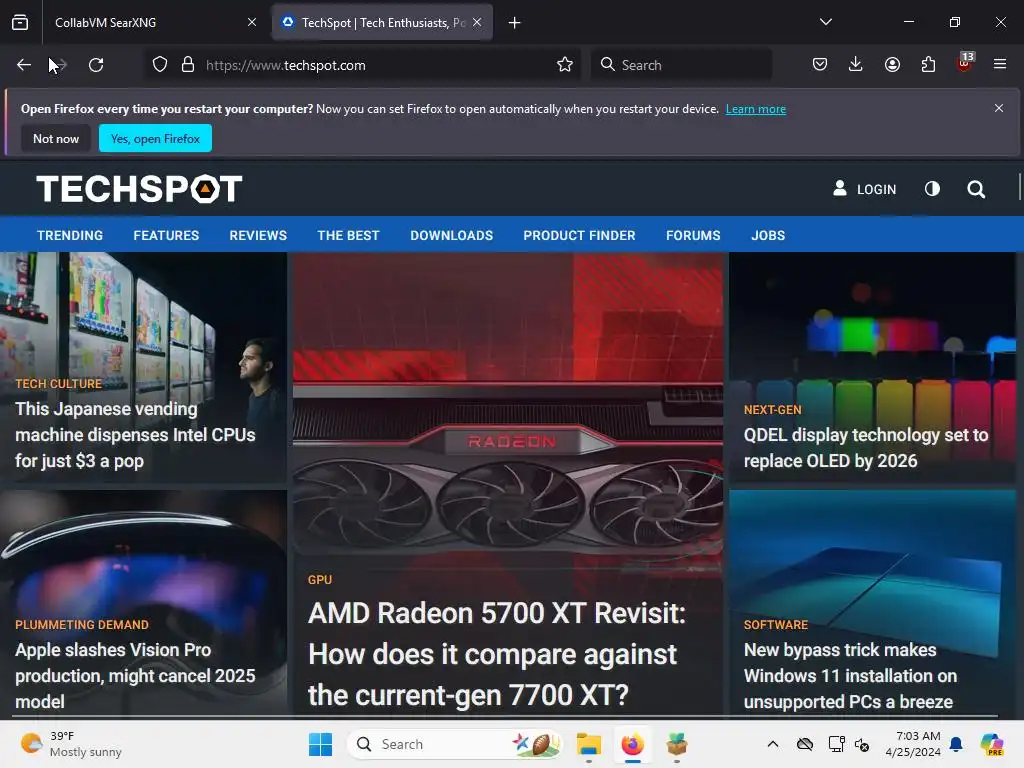The height and width of the screenshot is (768, 1024).
Task: Click the uBlock extension icon with badge 13
Action: click(965, 63)
